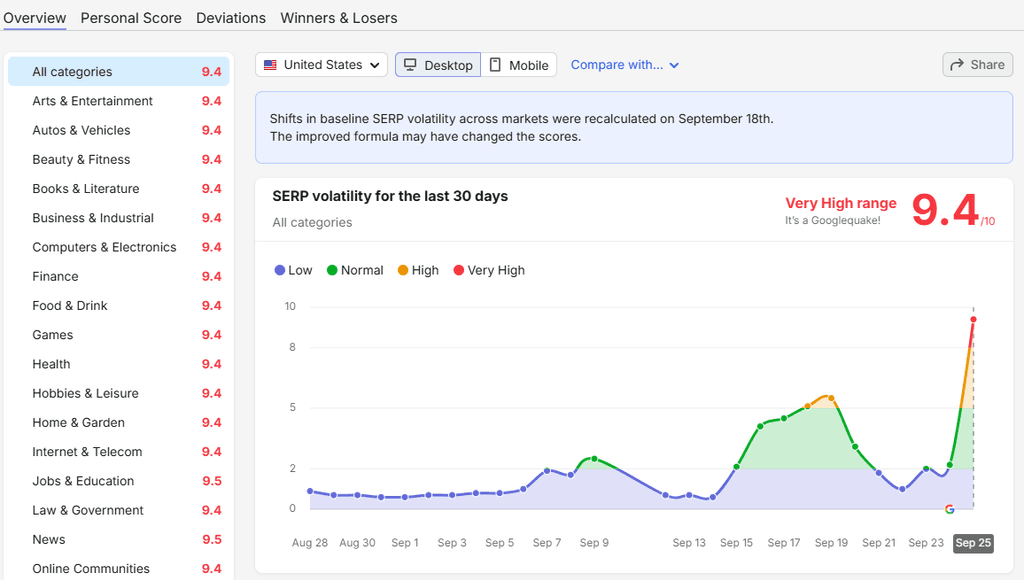Image resolution: width=1024 pixels, height=580 pixels.
Task: Open the Home & Garden category
Action: click(x=119, y=423)
